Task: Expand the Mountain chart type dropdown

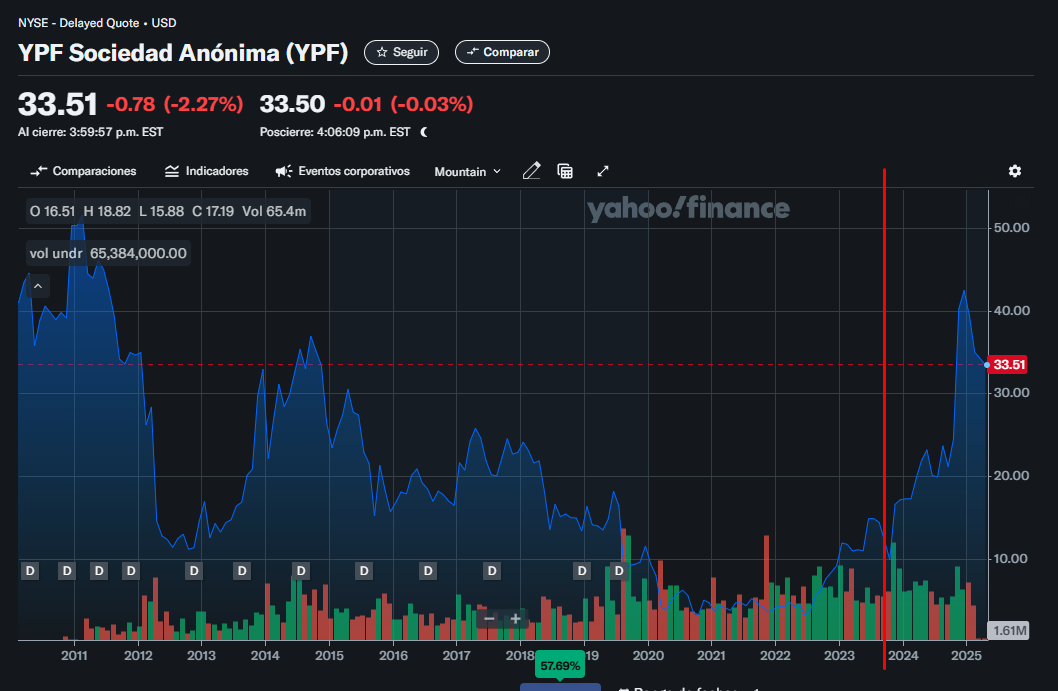Action: (468, 171)
